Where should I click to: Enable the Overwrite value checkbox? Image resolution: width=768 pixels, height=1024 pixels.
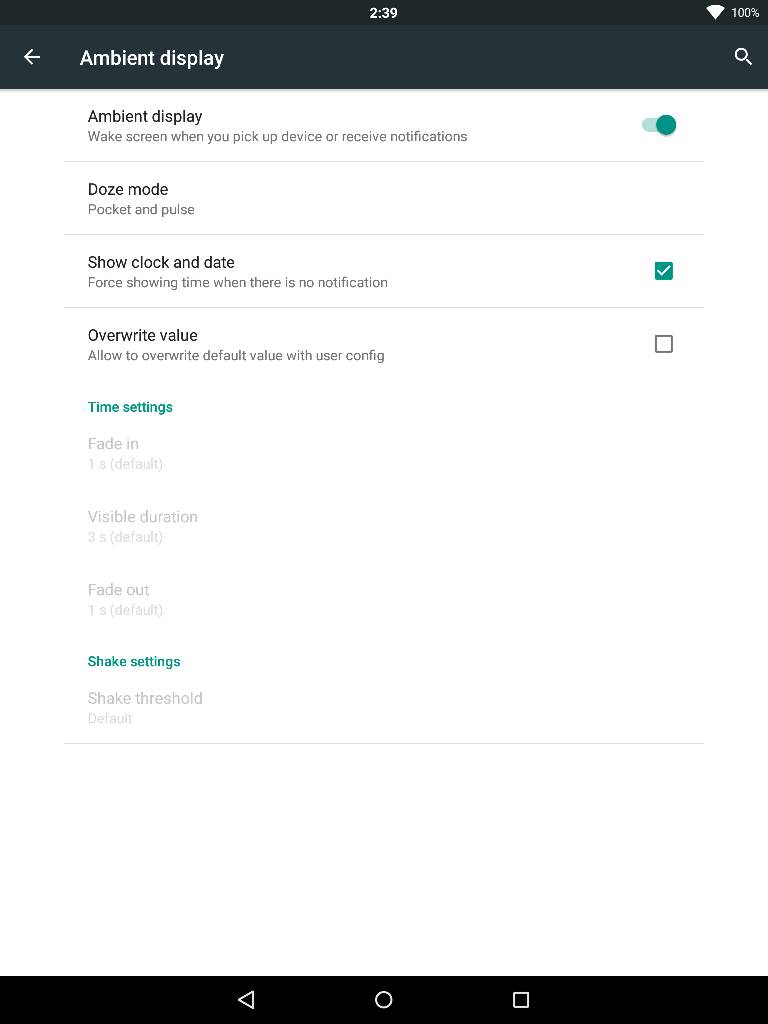coord(664,344)
